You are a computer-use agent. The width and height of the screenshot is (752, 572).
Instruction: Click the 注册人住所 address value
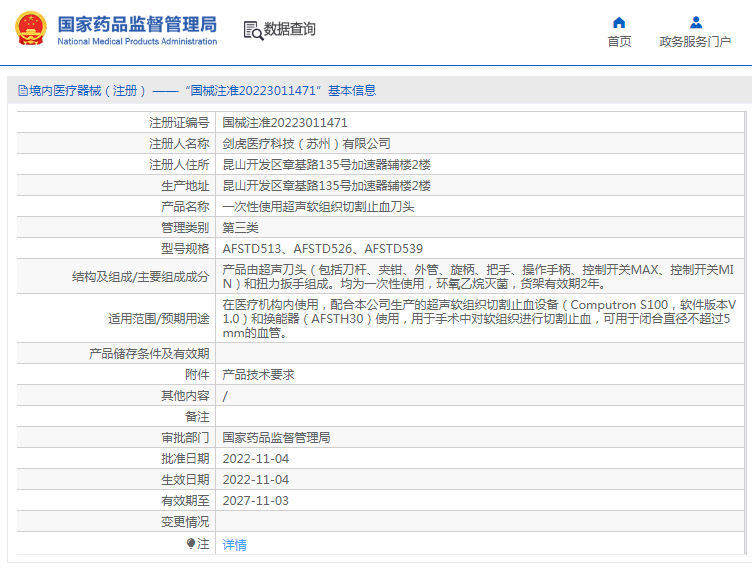pyautogui.click(x=327, y=165)
